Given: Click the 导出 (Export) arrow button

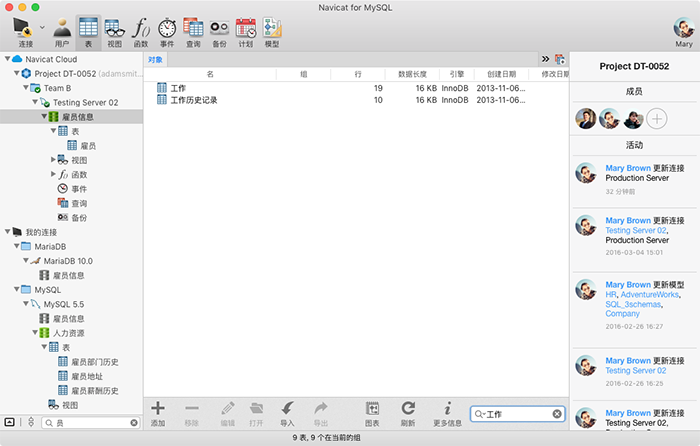Looking at the screenshot, I should pyautogui.click(x=321, y=414).
